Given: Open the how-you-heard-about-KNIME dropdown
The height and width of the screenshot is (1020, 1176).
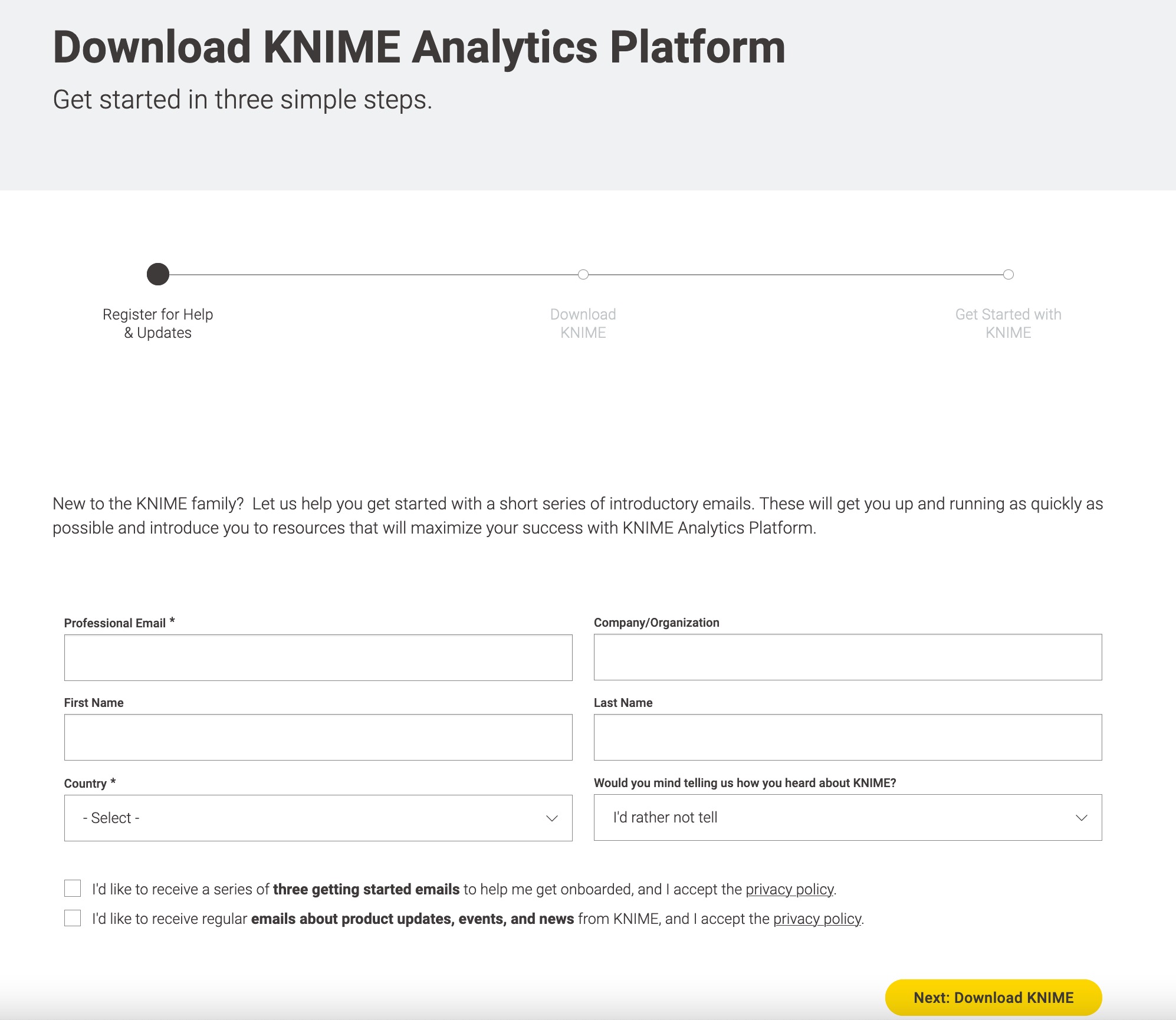Looking at the screenshot, I should click(x=847, y=817).
